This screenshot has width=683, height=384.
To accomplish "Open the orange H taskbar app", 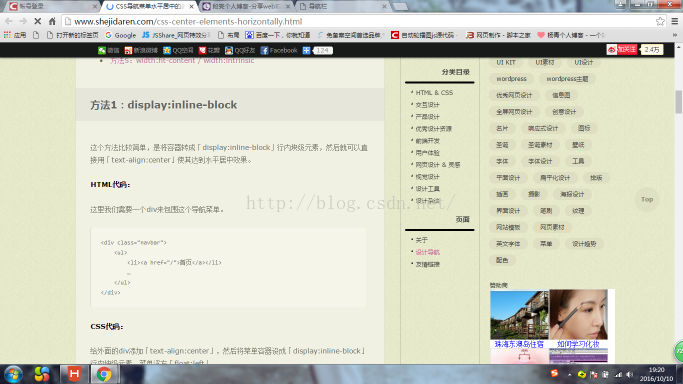I will click(74, 374).
